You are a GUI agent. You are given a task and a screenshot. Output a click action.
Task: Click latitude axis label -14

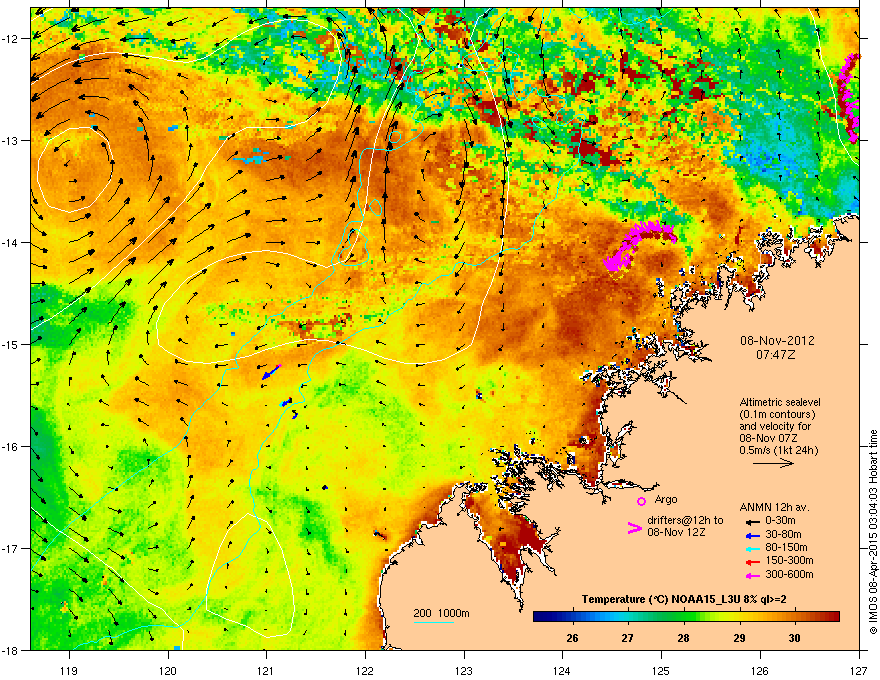point(11,242)
